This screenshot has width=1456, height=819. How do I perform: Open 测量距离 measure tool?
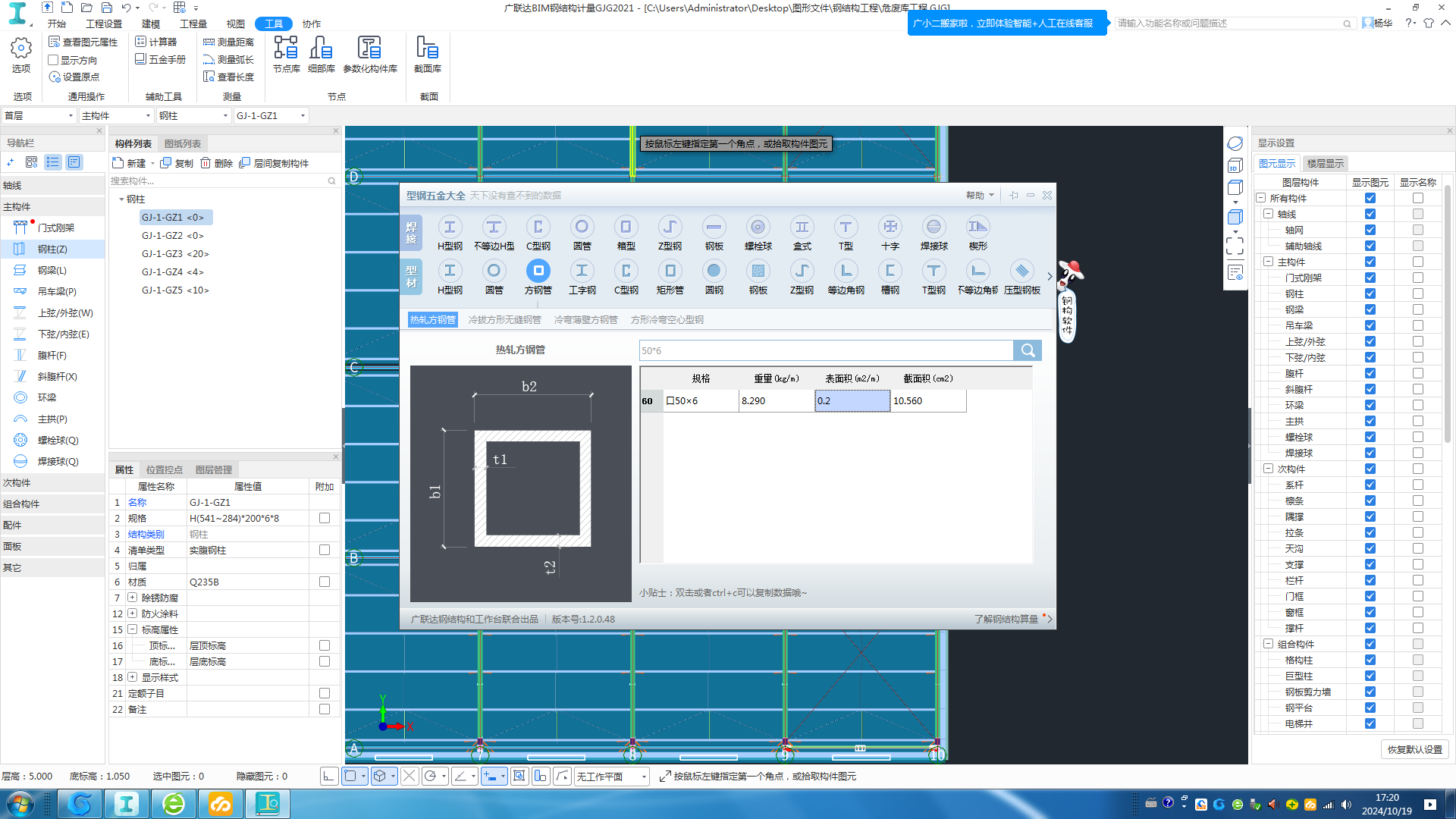click(x=228, y=42)
